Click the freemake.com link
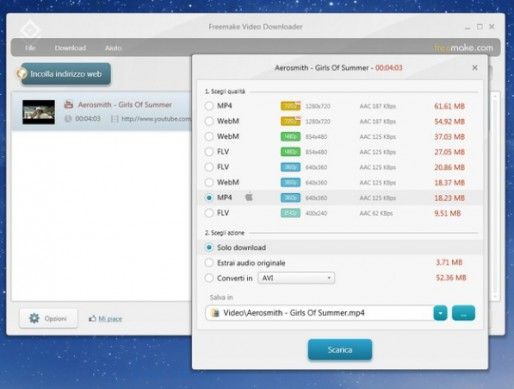Viewport: 514px width, 389px height. tap(463, 48)
